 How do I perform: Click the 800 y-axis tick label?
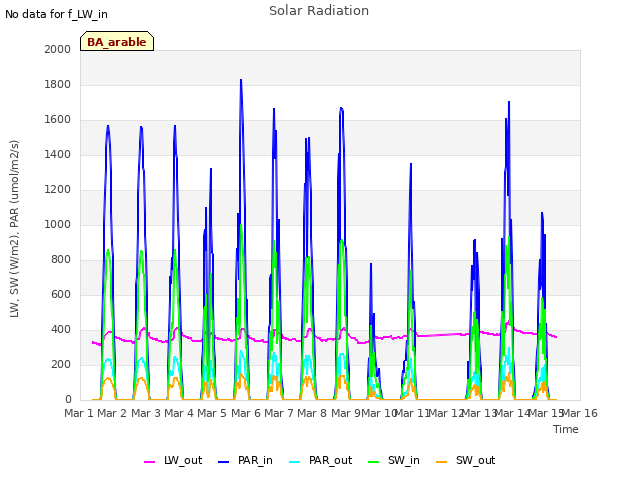tap(61, 260)
